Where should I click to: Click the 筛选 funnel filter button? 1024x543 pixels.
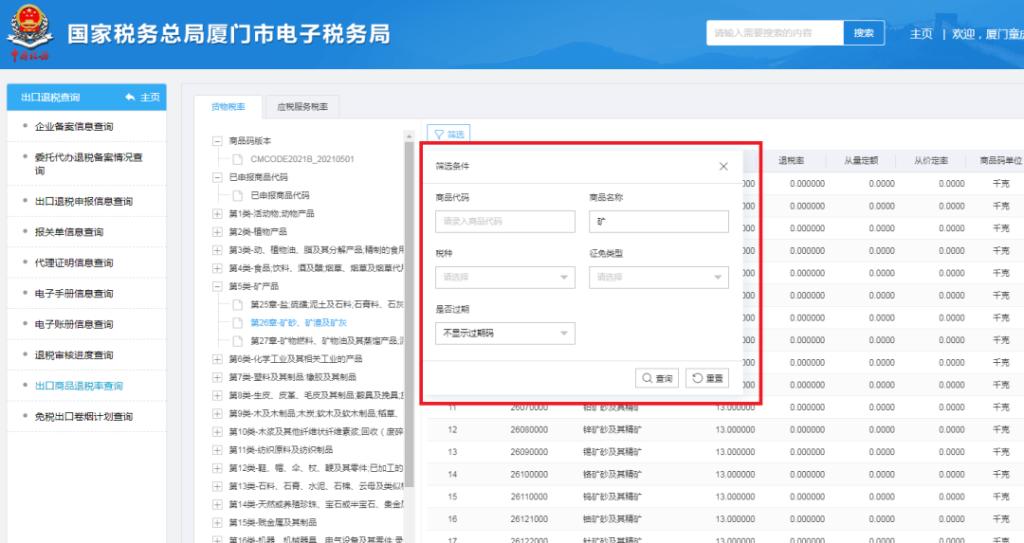tap(448, 134)
